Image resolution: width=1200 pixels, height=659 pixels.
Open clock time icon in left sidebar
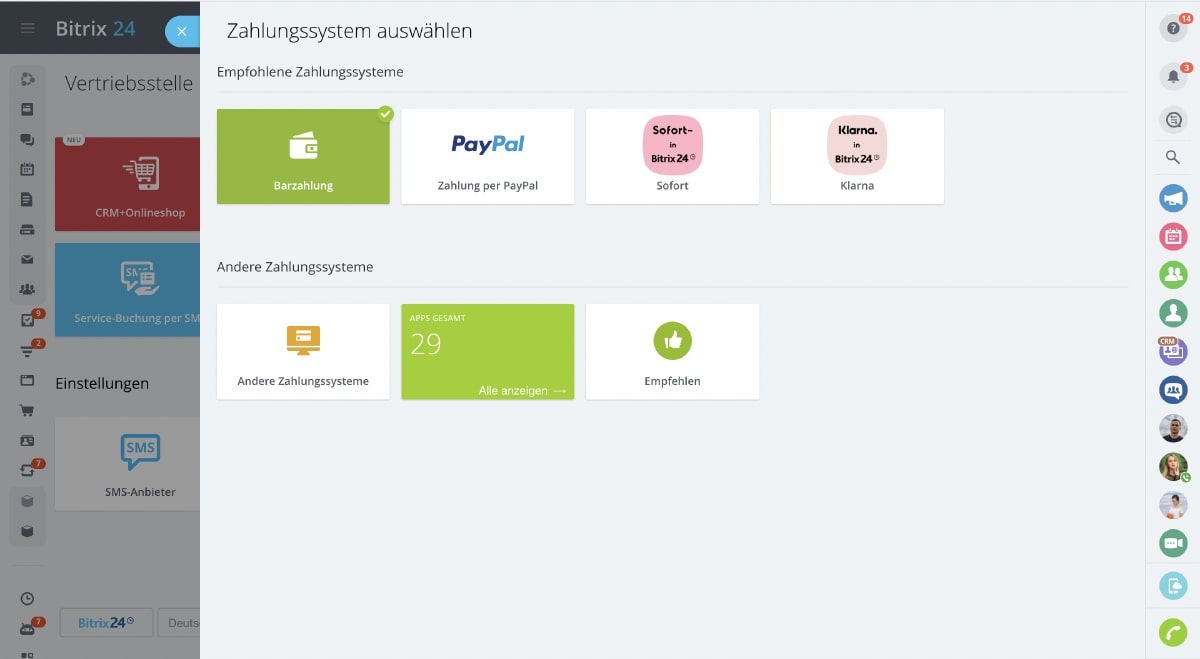[28, 598]
